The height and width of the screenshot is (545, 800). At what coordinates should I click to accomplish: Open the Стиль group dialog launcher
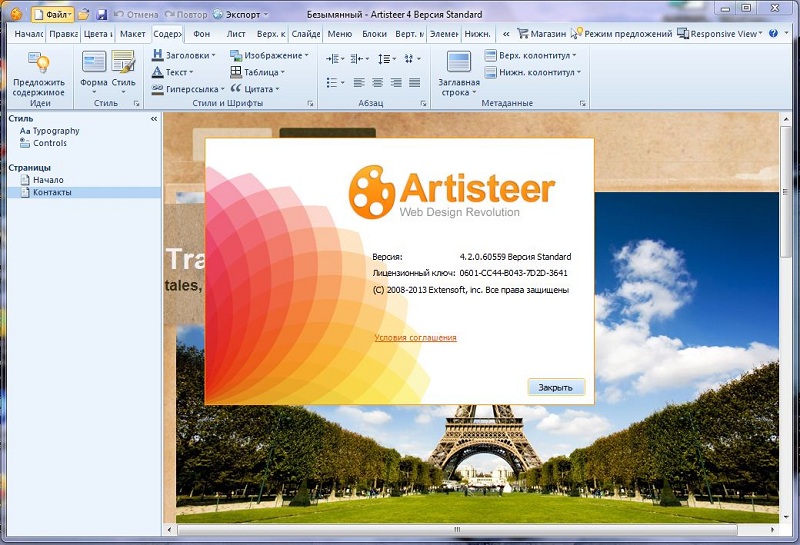pyautogui.click(x=136, y=103)
